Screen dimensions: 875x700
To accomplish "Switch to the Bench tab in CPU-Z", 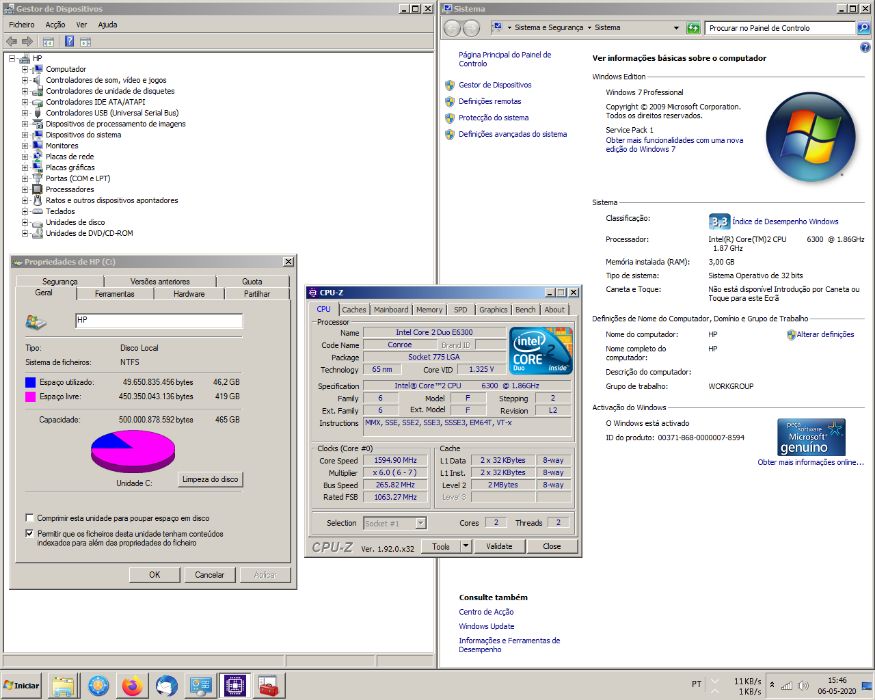I will click(525, 309).
